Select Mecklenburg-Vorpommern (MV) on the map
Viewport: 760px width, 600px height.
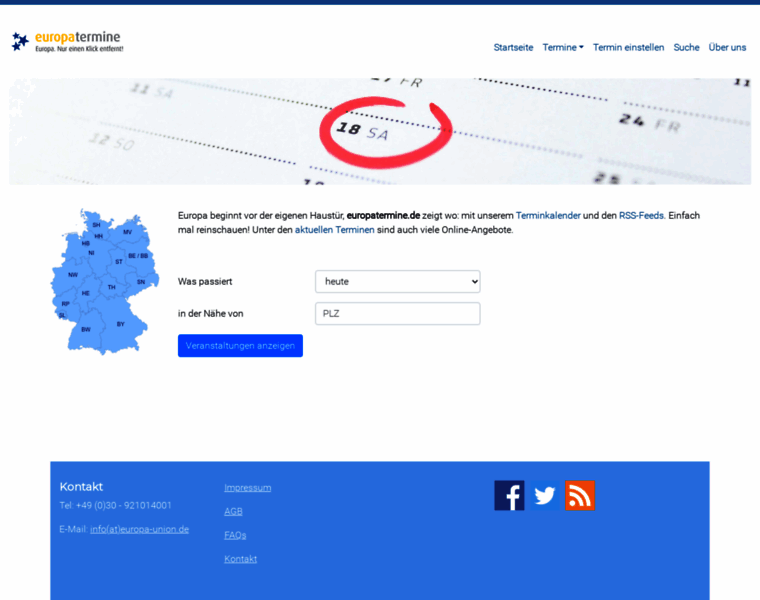pos(127,232)
